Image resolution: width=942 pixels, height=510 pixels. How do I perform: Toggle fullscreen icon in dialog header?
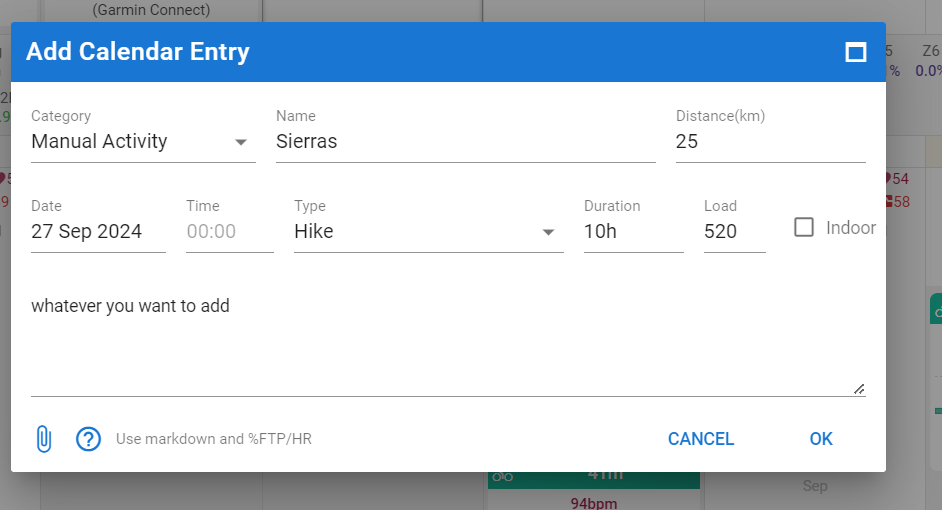tap(856, 52)
